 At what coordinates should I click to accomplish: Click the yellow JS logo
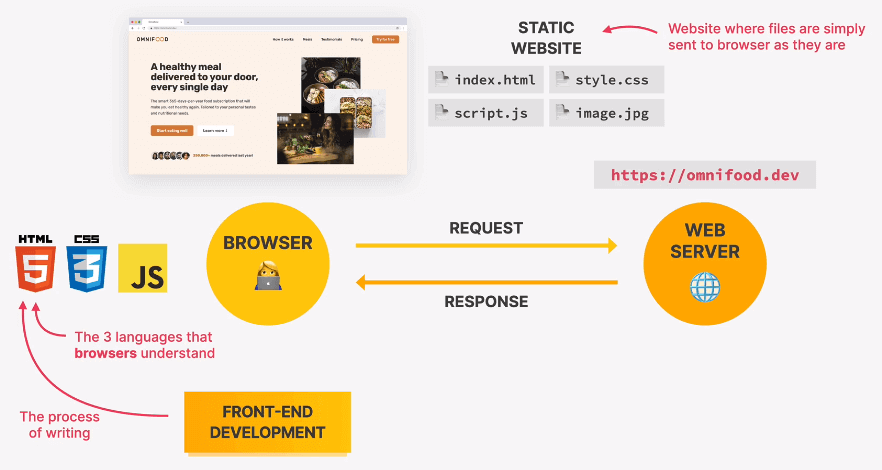[x=142, y=268]
